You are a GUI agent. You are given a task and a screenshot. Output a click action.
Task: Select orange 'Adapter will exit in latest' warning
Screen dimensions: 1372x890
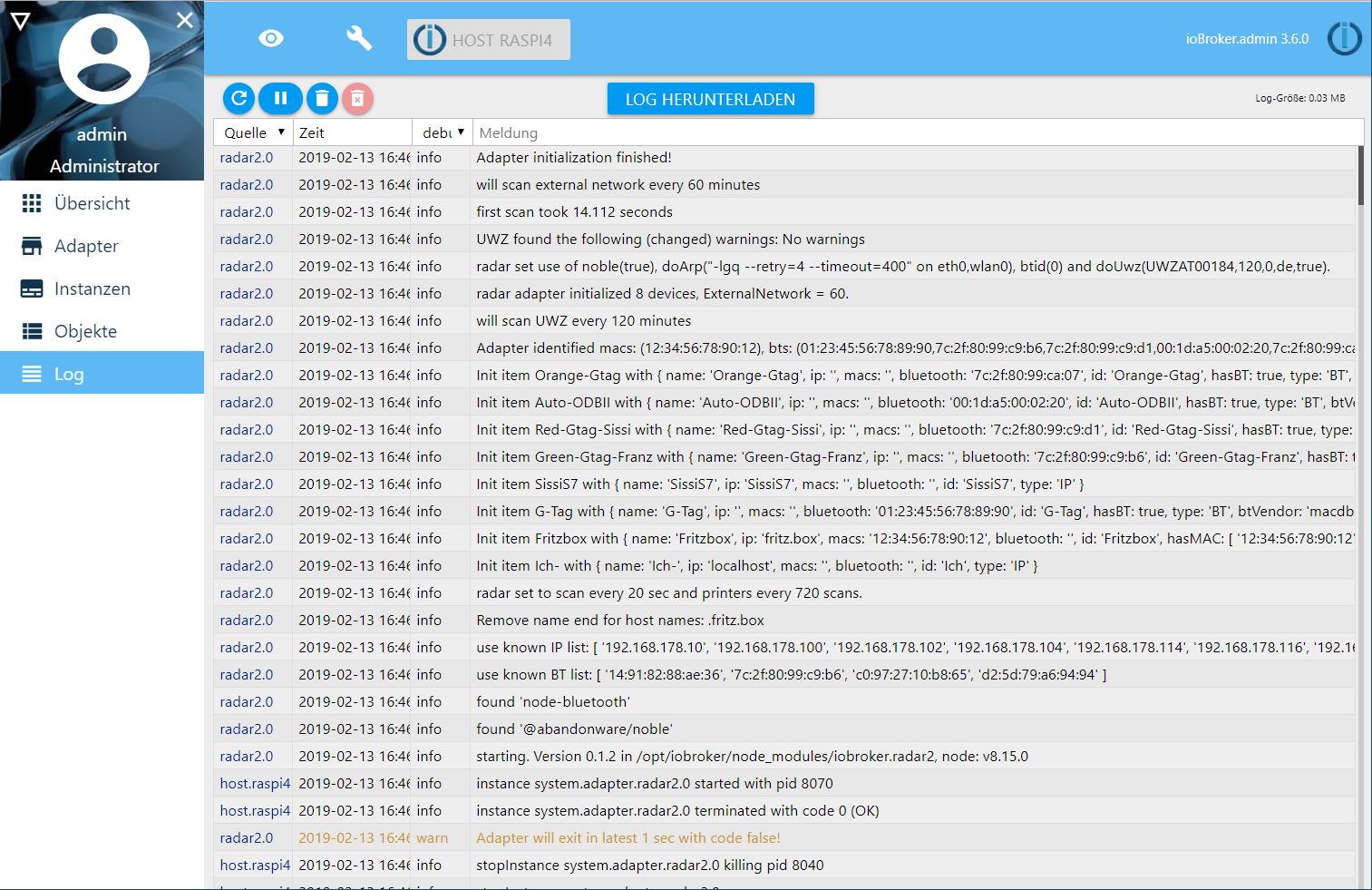pos(628,838)
